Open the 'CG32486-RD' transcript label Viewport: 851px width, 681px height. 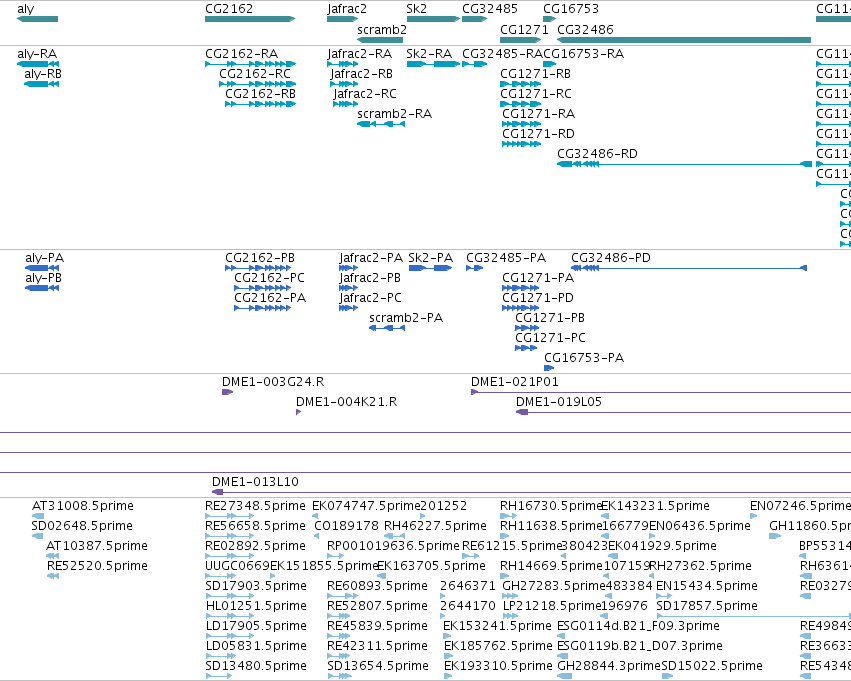point(598,154)
